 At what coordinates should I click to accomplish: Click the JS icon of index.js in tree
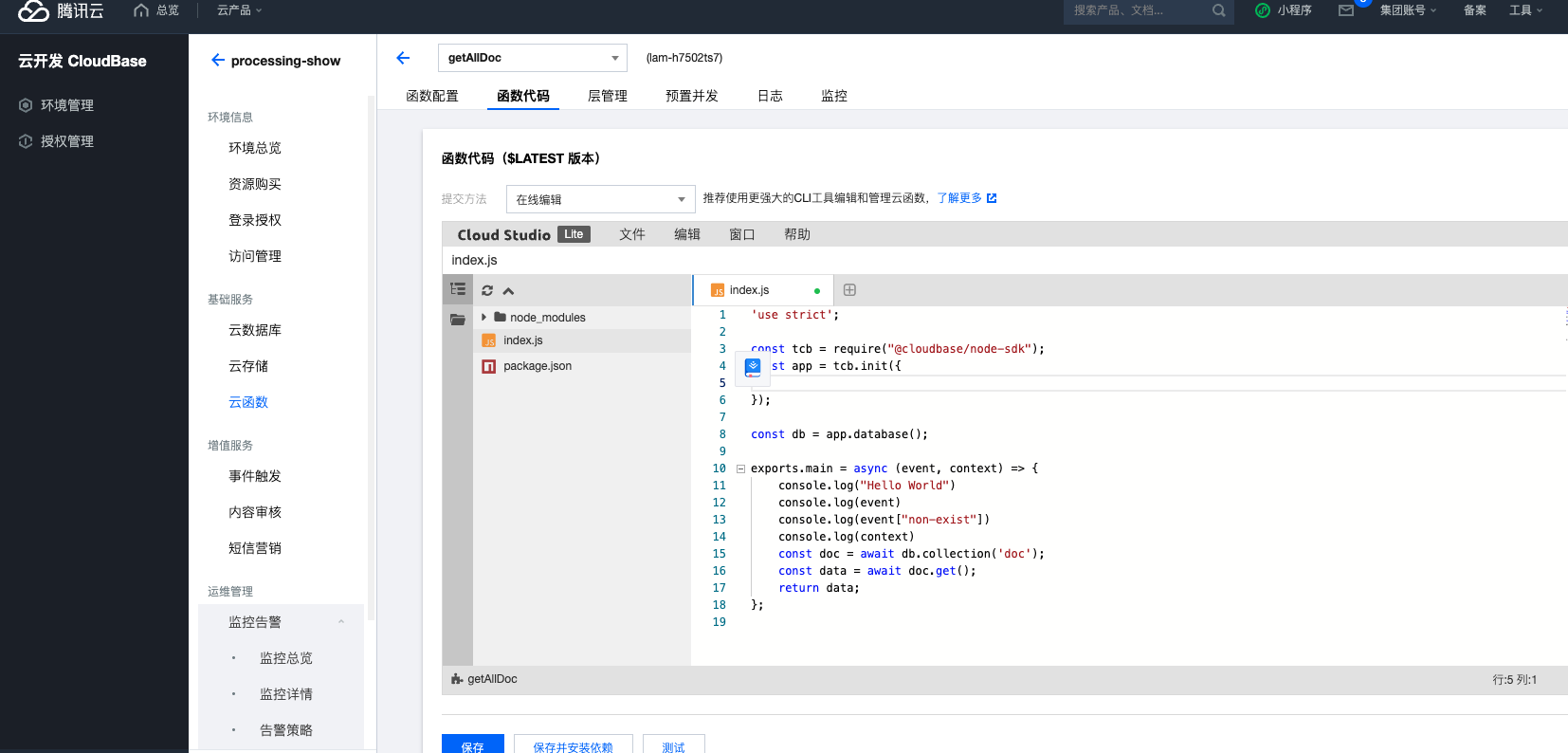489,340
